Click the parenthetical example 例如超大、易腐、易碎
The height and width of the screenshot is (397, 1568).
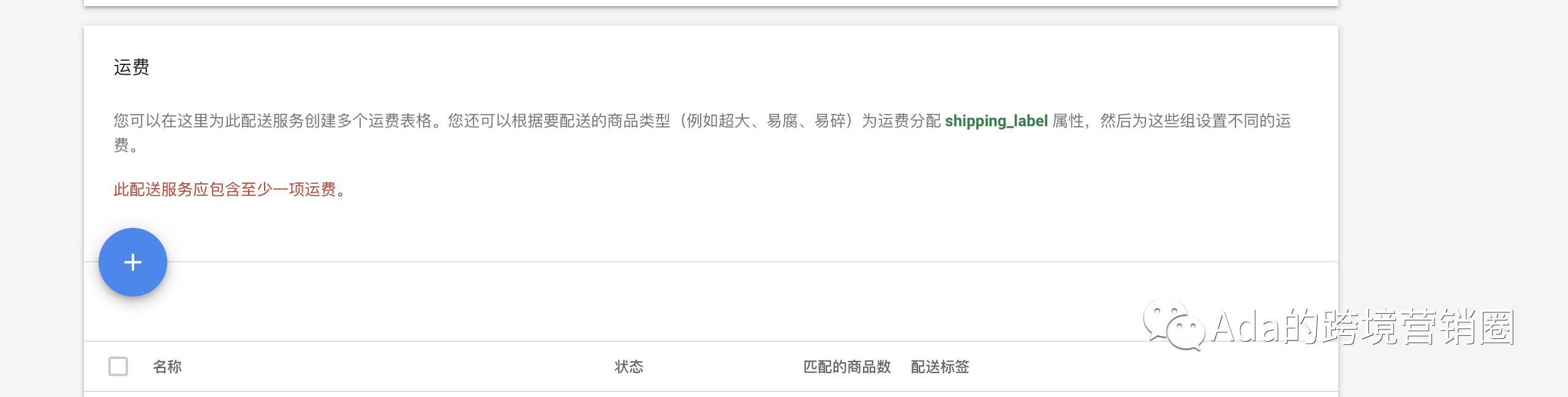766,121
